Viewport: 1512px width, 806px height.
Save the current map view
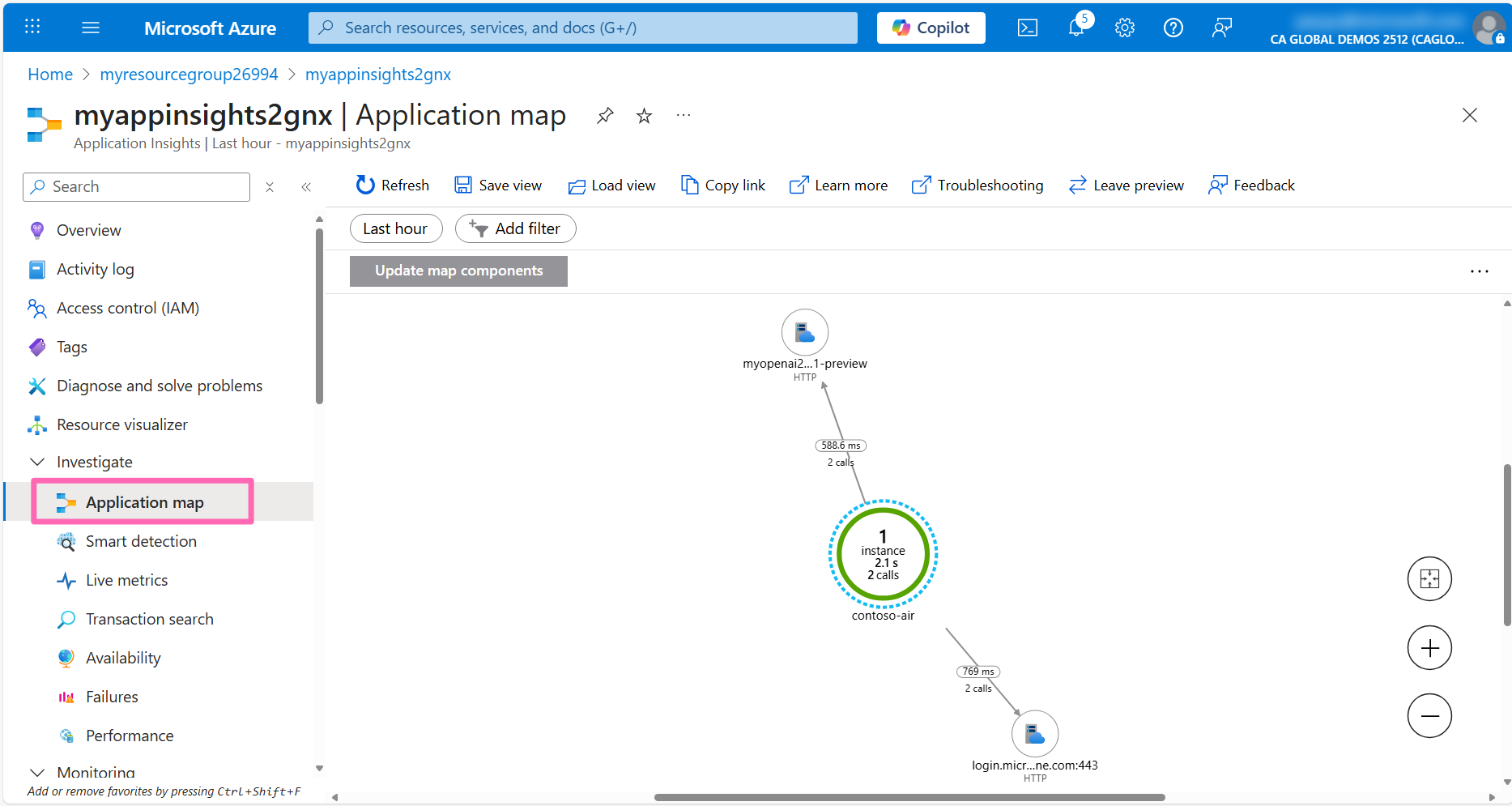click(x=498, y=185)
